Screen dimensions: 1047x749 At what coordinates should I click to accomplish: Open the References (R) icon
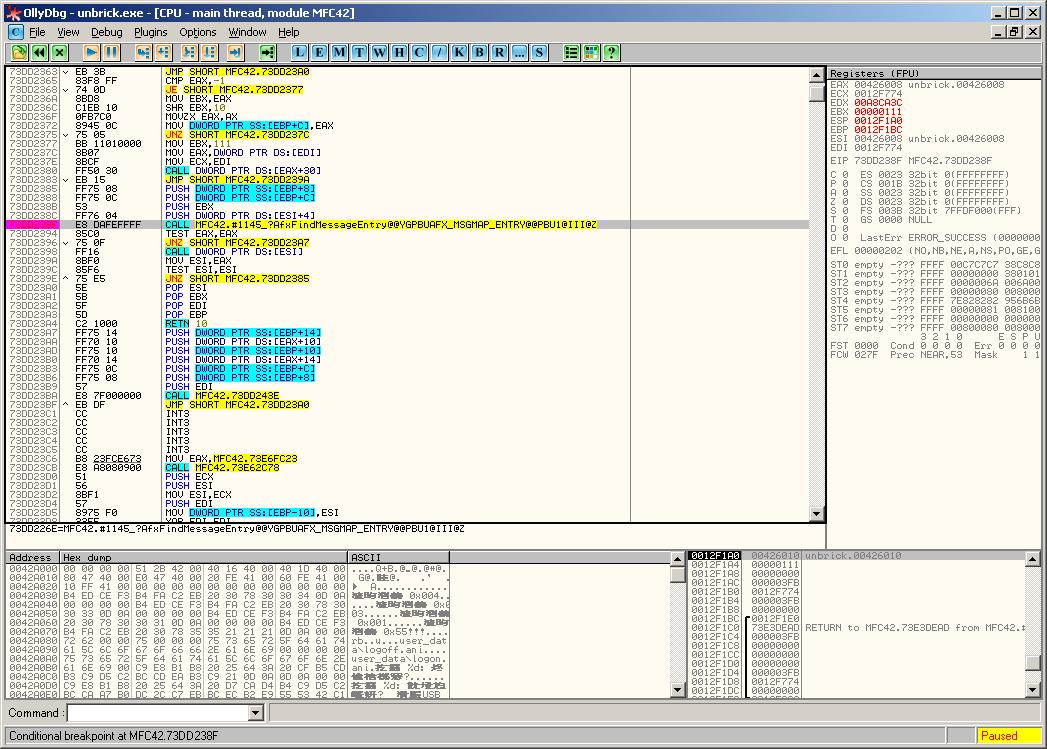pos(499,52)
